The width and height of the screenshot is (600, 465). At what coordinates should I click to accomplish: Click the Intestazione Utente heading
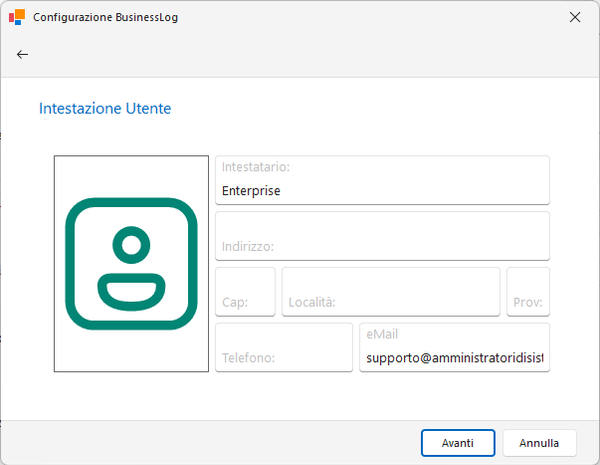(105, 109)
